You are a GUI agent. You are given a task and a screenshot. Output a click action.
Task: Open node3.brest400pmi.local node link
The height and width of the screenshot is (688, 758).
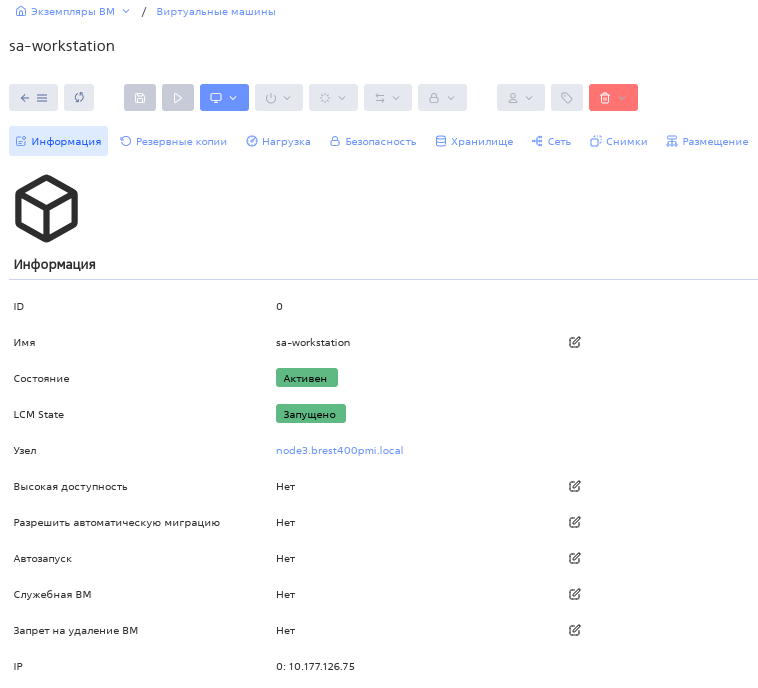coord(339,451)
